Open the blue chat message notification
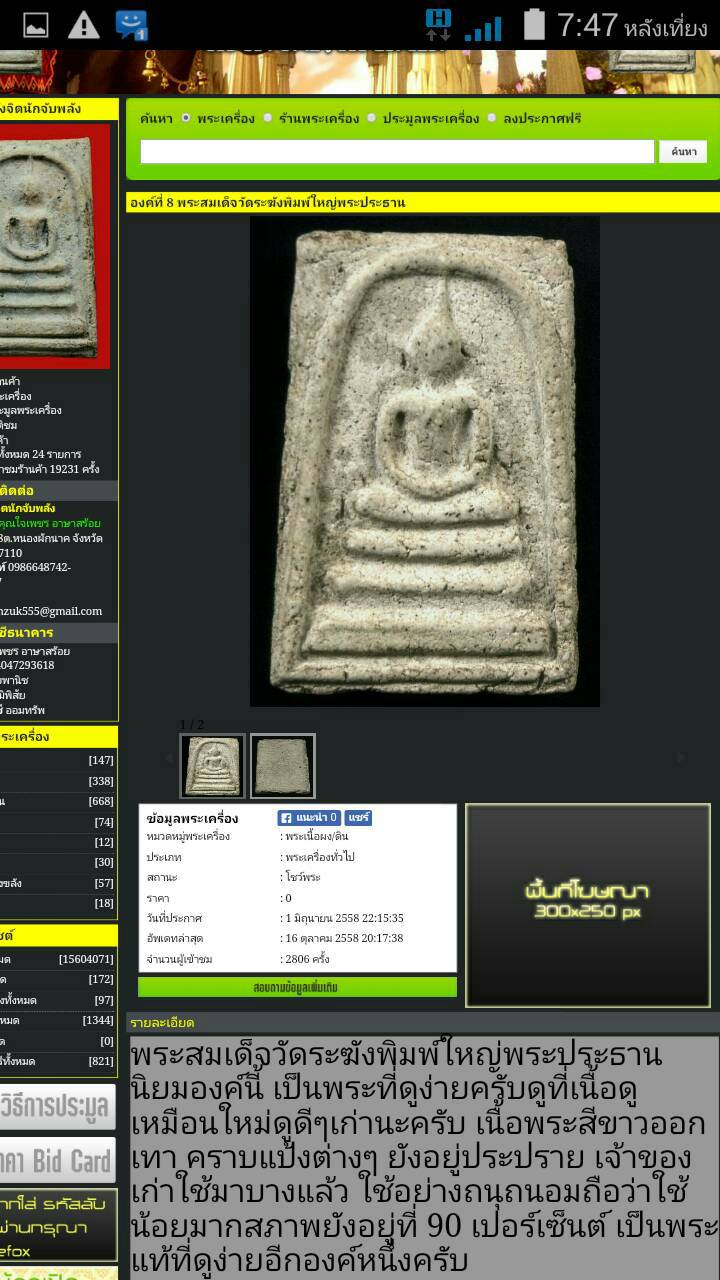The width and height of the screenshot is (720, 1280). [131, 25]
